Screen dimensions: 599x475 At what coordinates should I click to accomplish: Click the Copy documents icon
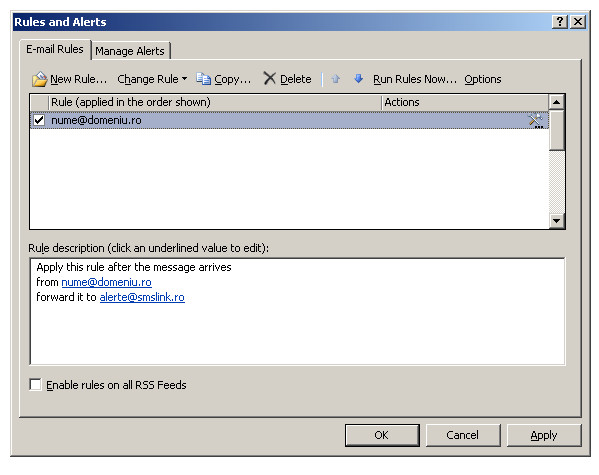203,79
